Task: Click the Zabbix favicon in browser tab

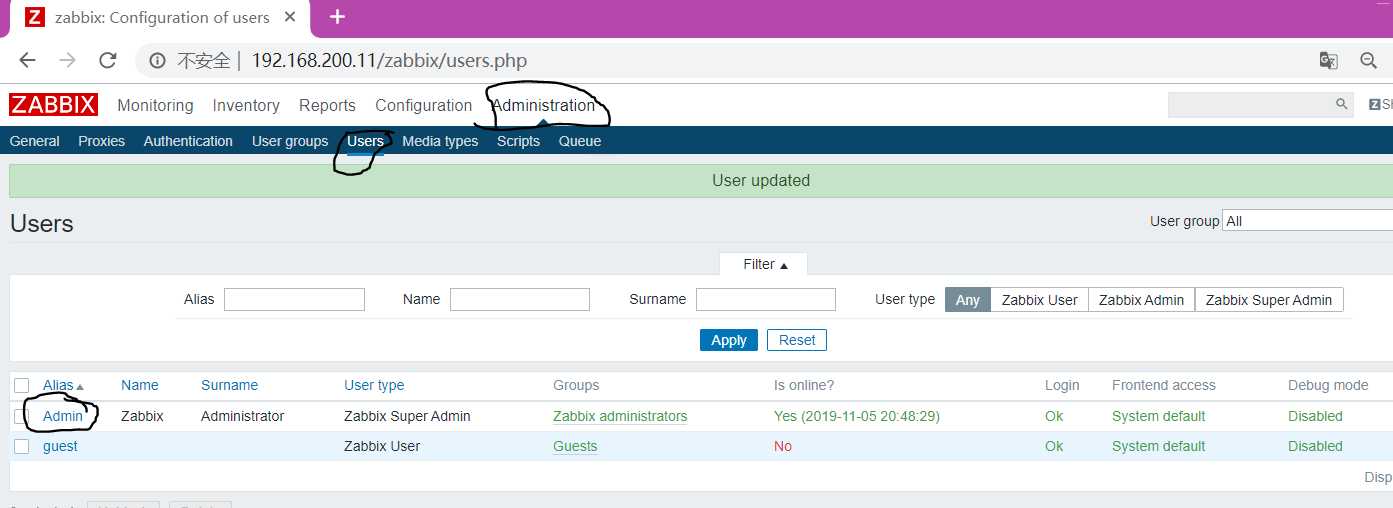Action: tap(34, 17)
